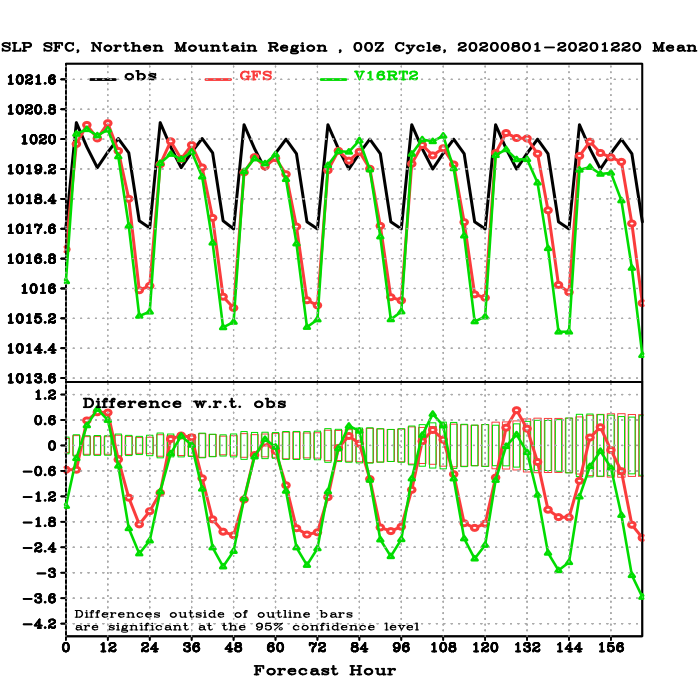
Task: Click the y-axis label 1019.2
Action: pos(32,169)
